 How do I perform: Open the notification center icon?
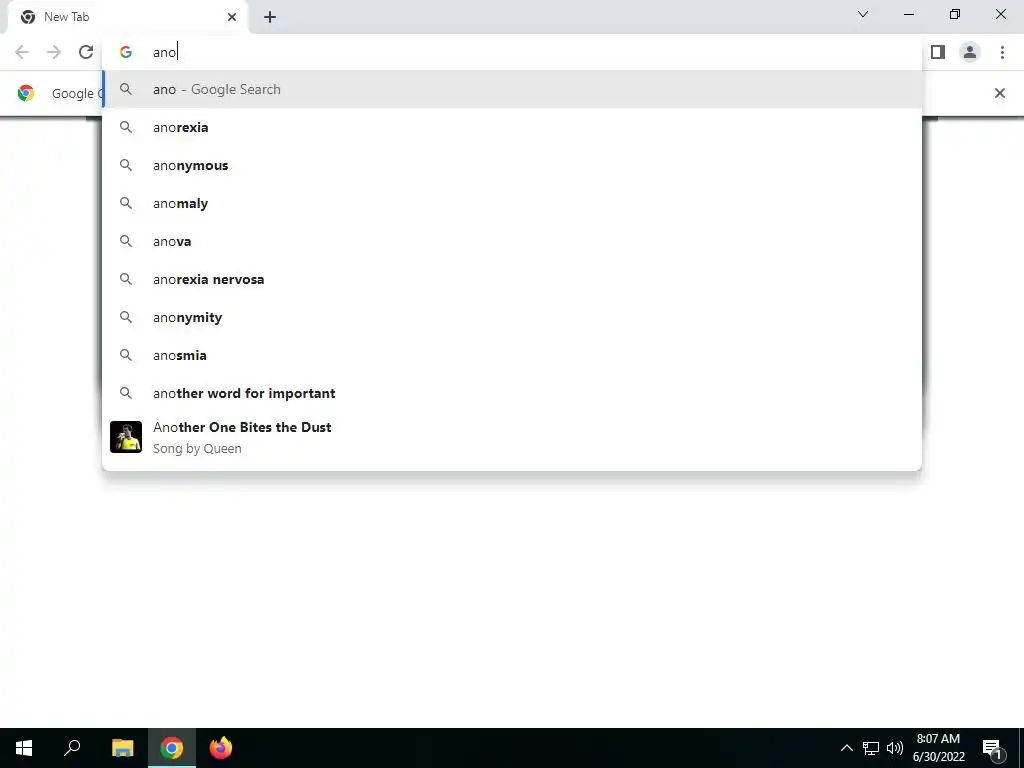pyautogui.click(x=993, y=749)
